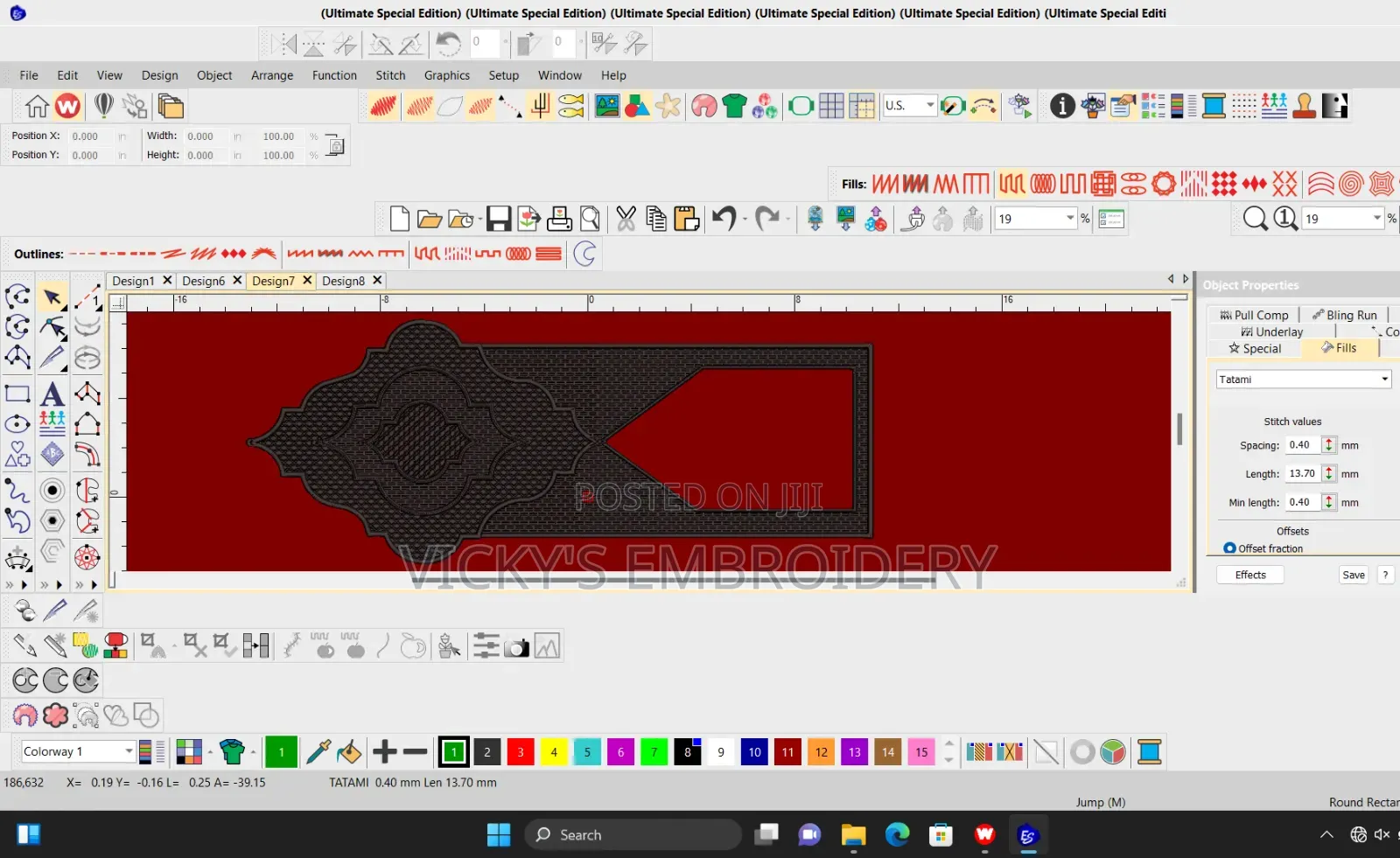1400x858 pixels.
Task: Open the File menu
Action: click(x=29, y=75)
